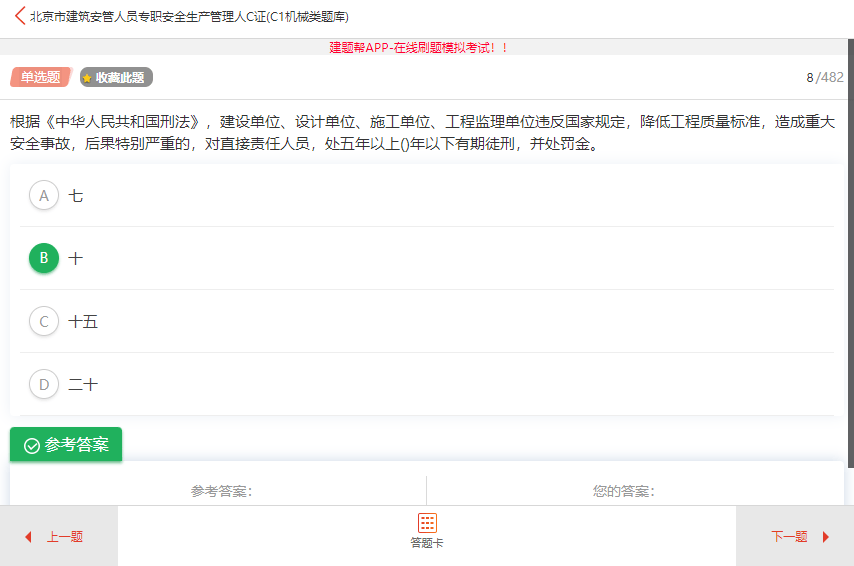This screenshot has width=854, height=566.
Task: Click the check-circle icon in 参考答案
Action: [x=32, y=446]
